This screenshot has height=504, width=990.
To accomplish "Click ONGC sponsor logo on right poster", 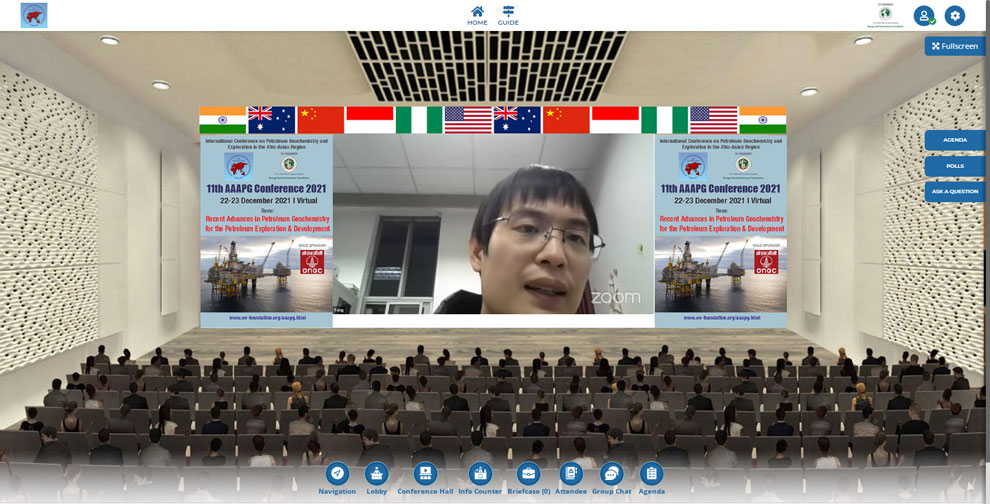I will click(x=766, y=261).
